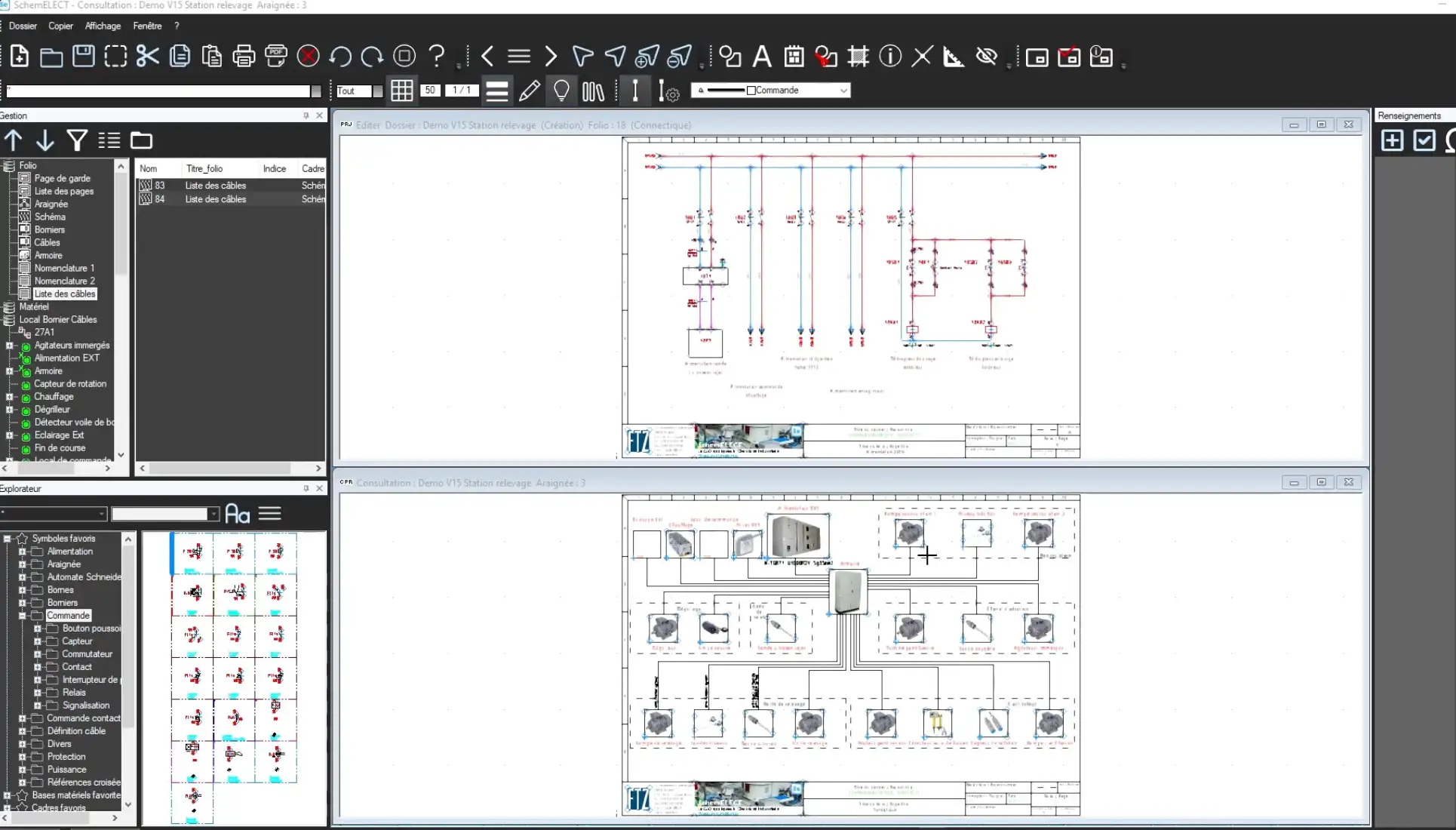Open the Commande line-type dropdown
This screenshot has height=830, width=1456.
click(x=843, y=91)
